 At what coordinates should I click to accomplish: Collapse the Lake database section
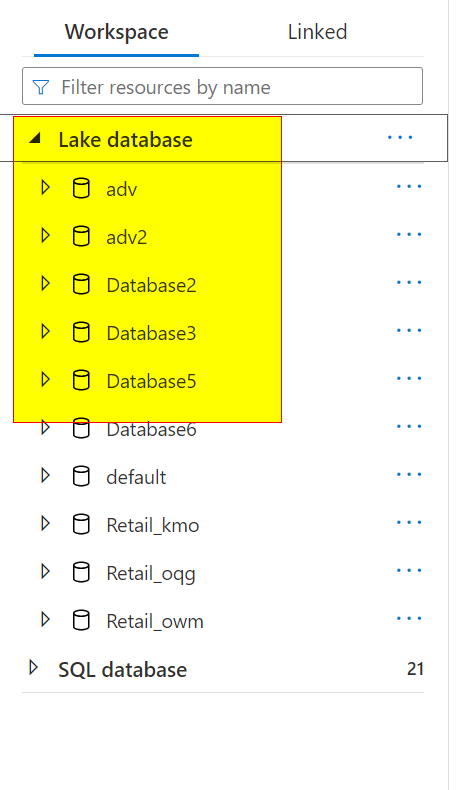35,138
